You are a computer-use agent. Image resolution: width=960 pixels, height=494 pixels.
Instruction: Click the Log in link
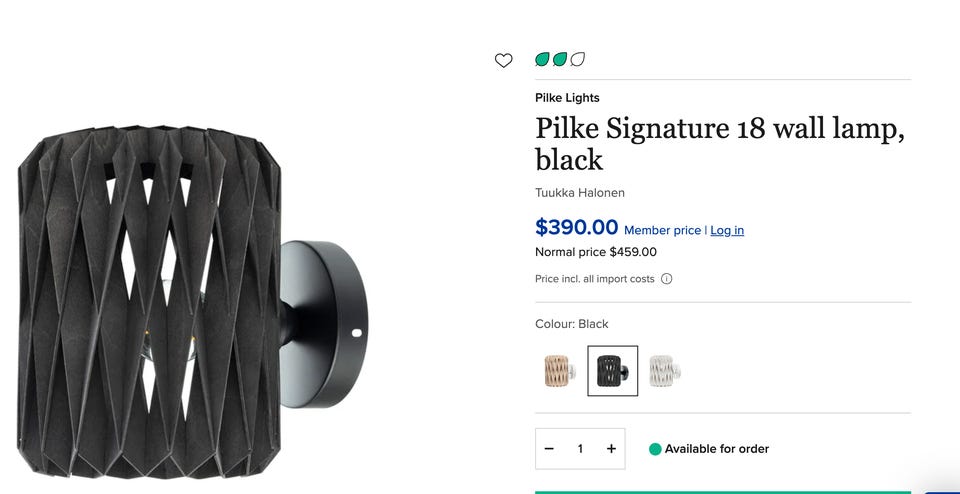727,230
